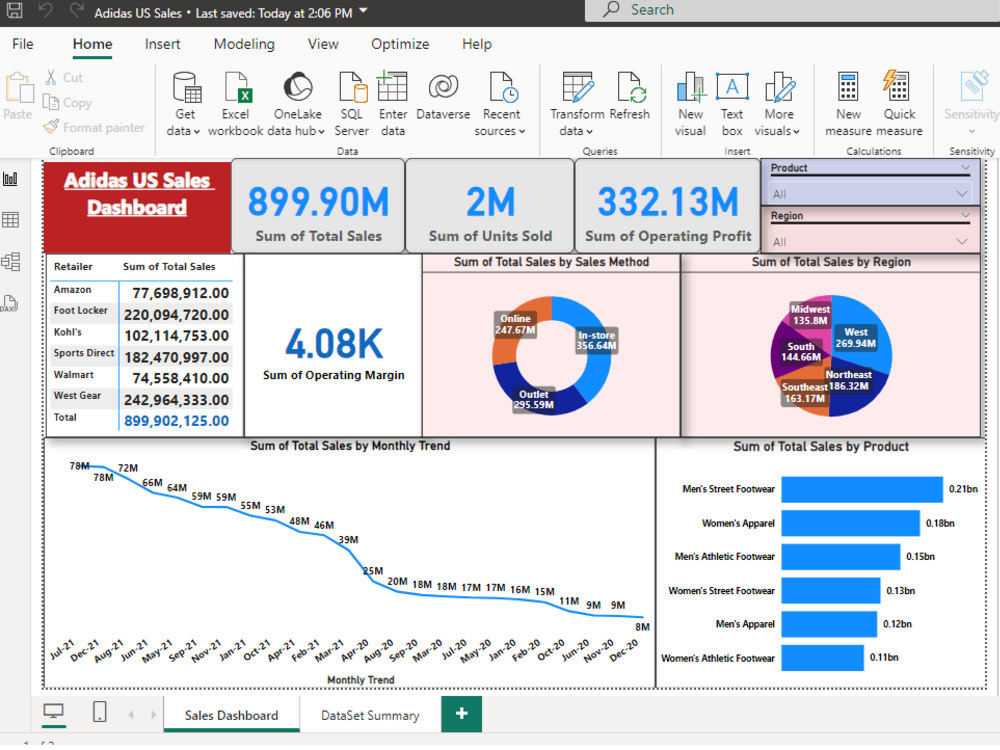Click Paste clipboard icon

pos(19,87)
